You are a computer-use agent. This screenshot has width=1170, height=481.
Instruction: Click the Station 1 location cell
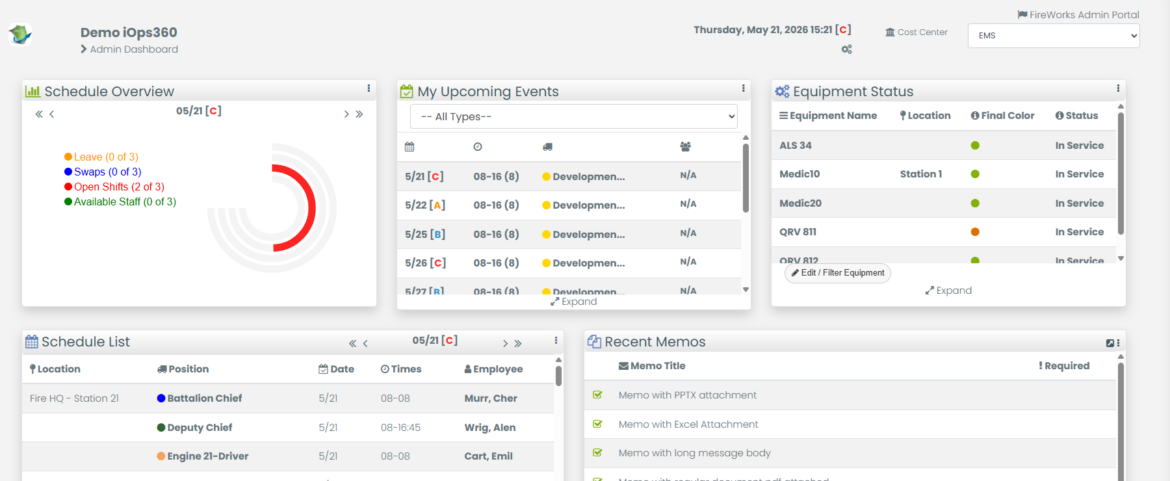(922, 174)
